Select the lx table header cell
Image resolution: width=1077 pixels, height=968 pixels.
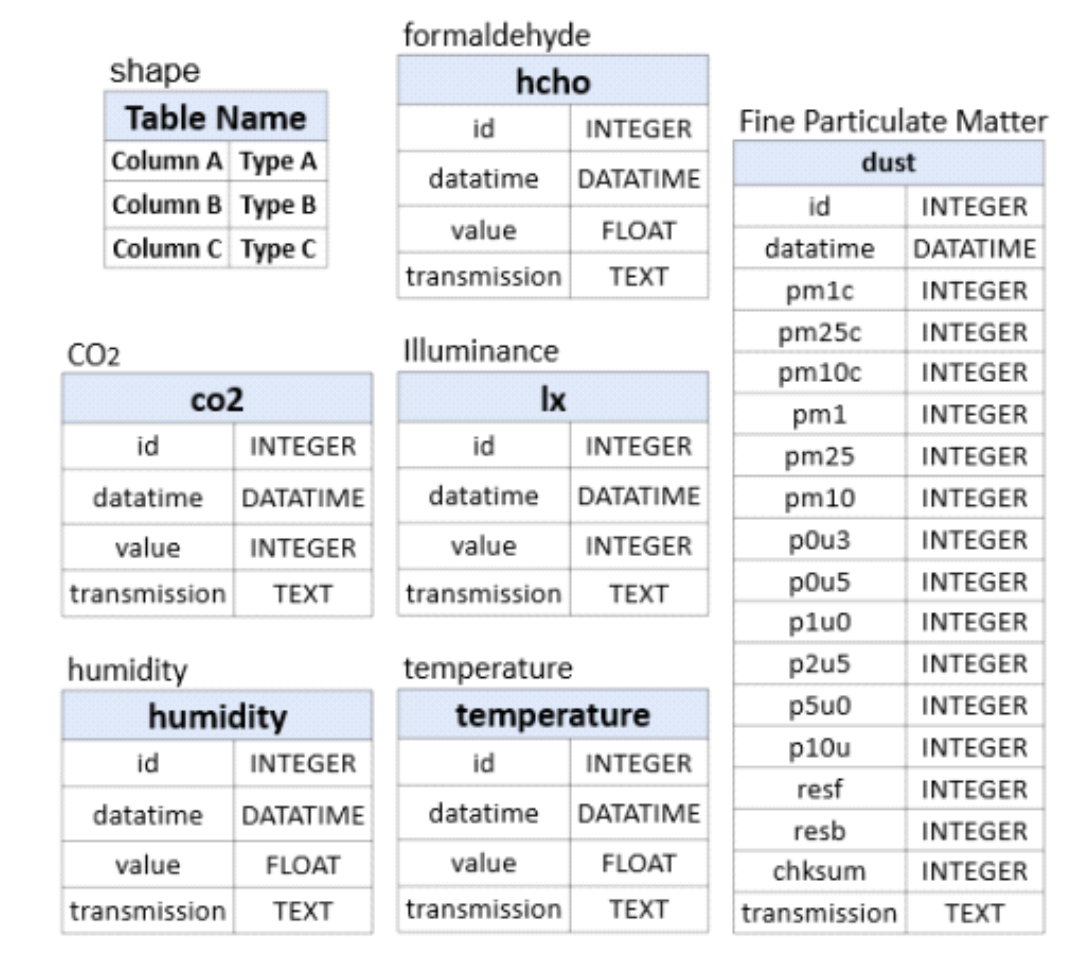click(x=553, y=398)
